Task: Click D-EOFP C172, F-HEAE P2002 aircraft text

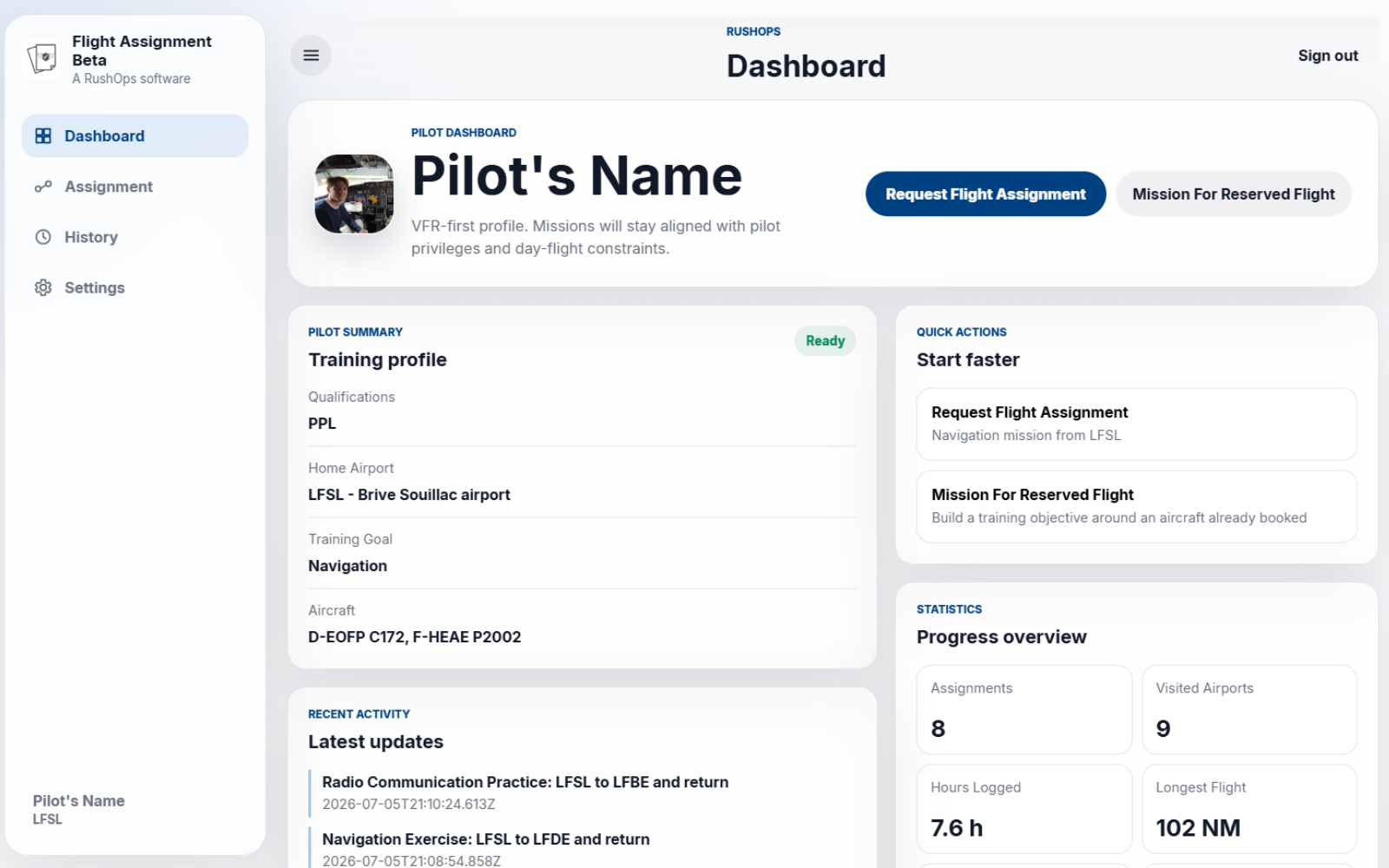Action: 414,637
